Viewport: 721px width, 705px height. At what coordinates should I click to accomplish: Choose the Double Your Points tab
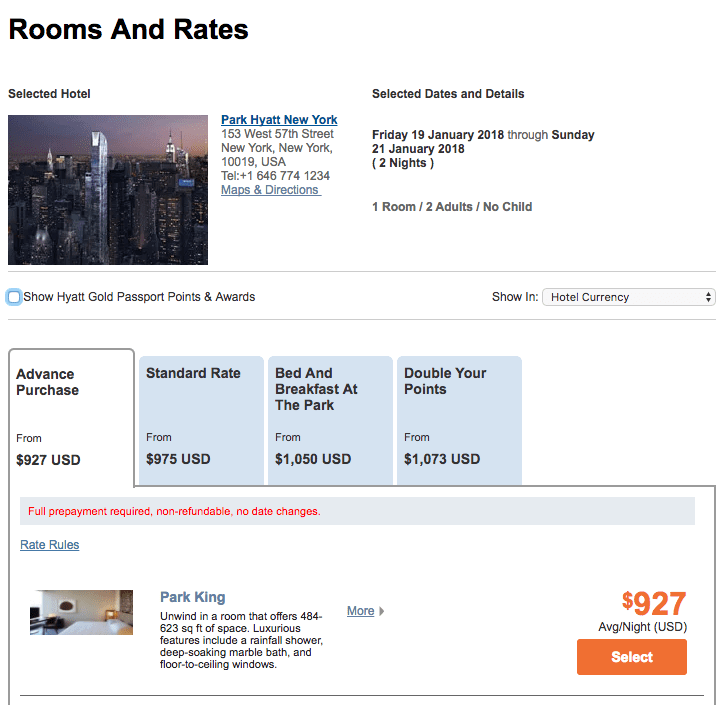pyautogui.click(x=459, y=420)
